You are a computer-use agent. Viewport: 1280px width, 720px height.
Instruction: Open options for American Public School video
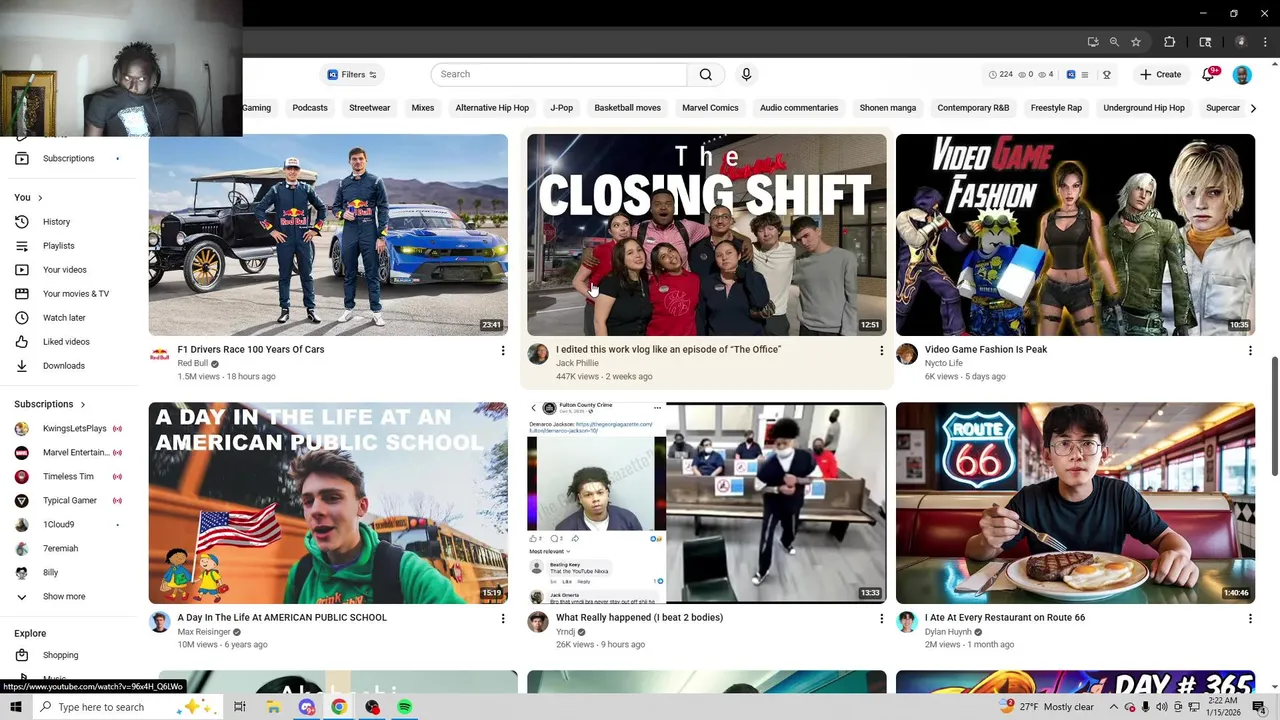503,618
